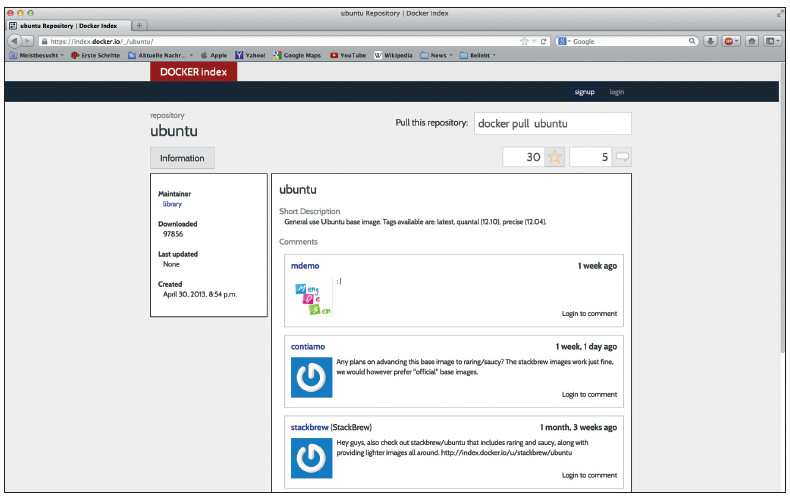
Task: Open the bookmarks menu toolbar button
Action: [771, 41]
